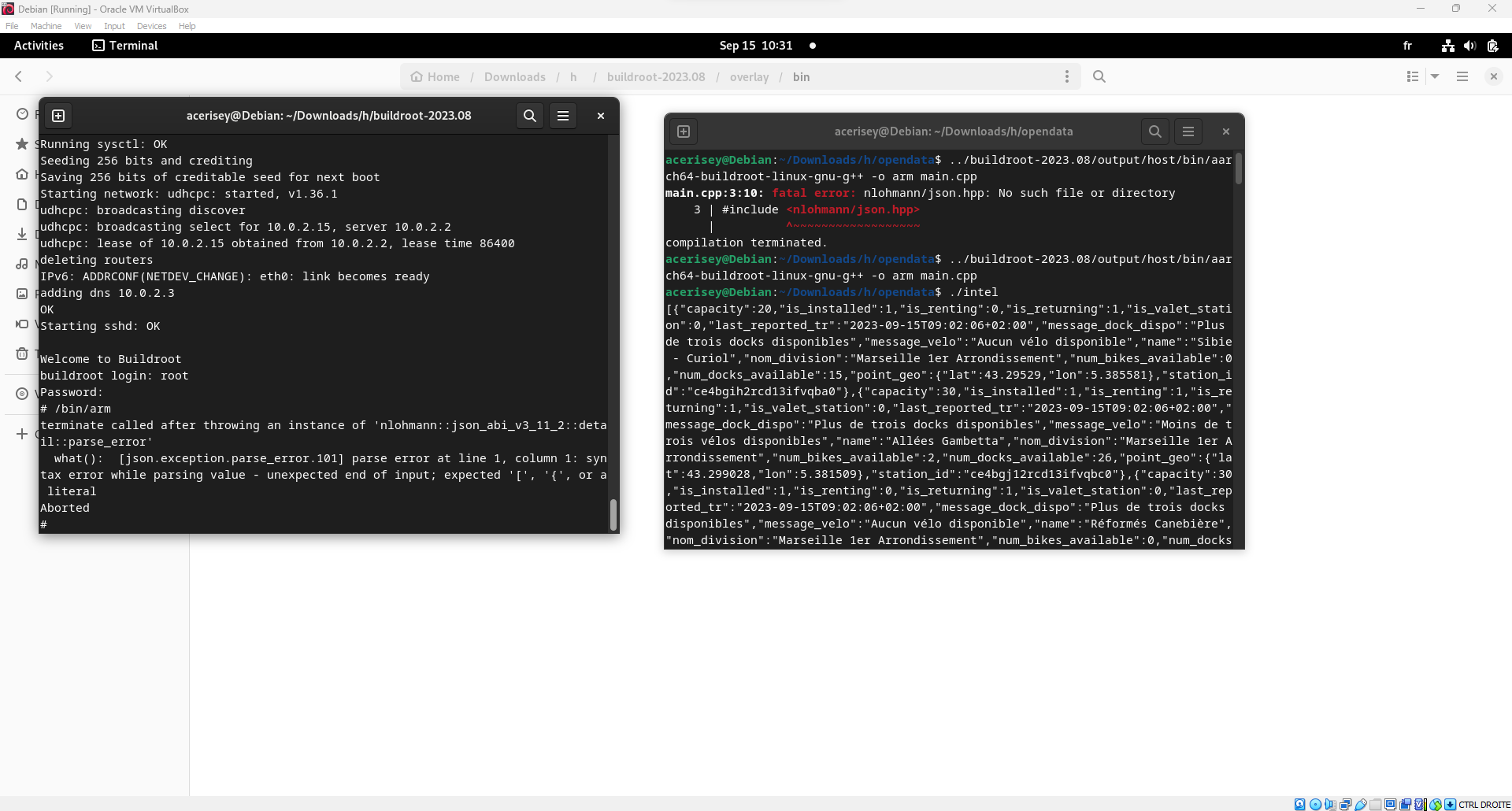Viewport: 1512px width, 811px height.
Task: Open the buildroot-2023.08 terminal hamburger menu
Action: click(x=563, y=116)
